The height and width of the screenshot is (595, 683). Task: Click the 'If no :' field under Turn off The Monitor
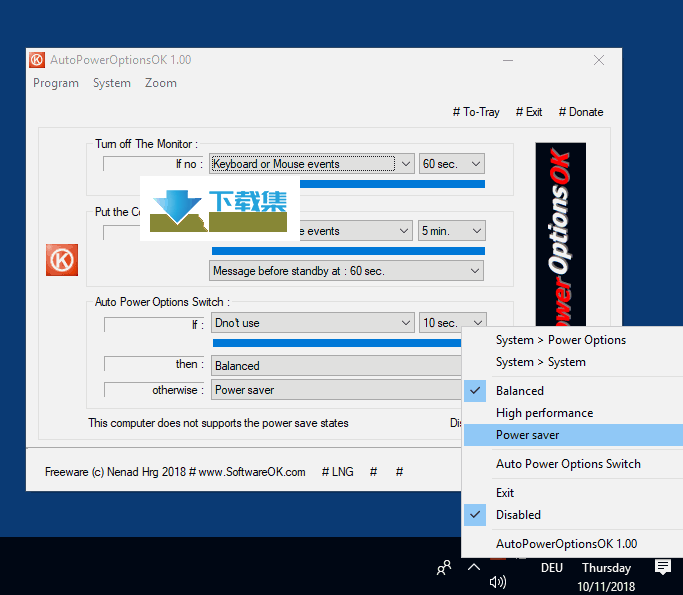pyautogui.click(x=153, y=164)
